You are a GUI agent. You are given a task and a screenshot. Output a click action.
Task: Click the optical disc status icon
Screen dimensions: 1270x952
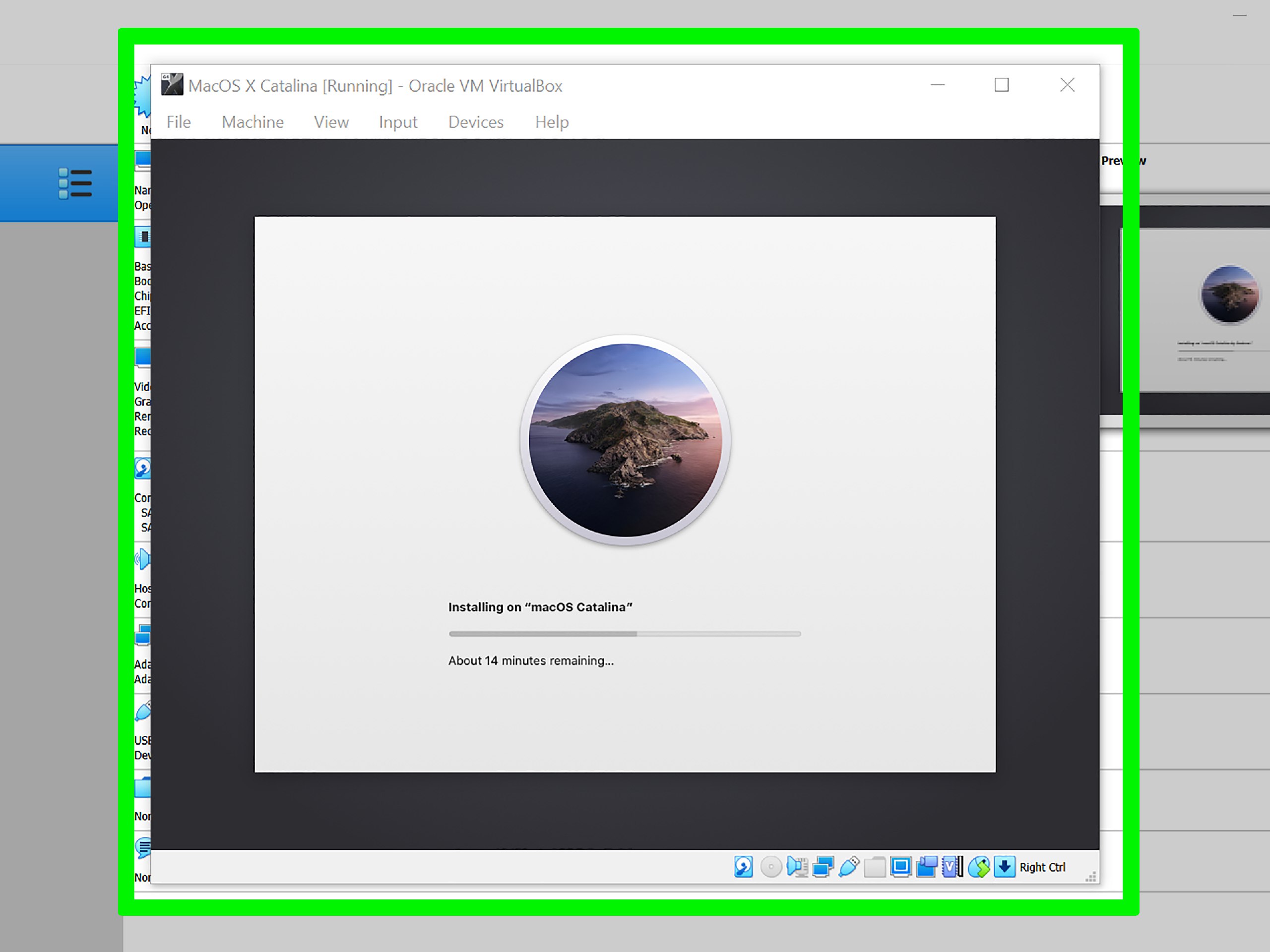coord(771,867)
